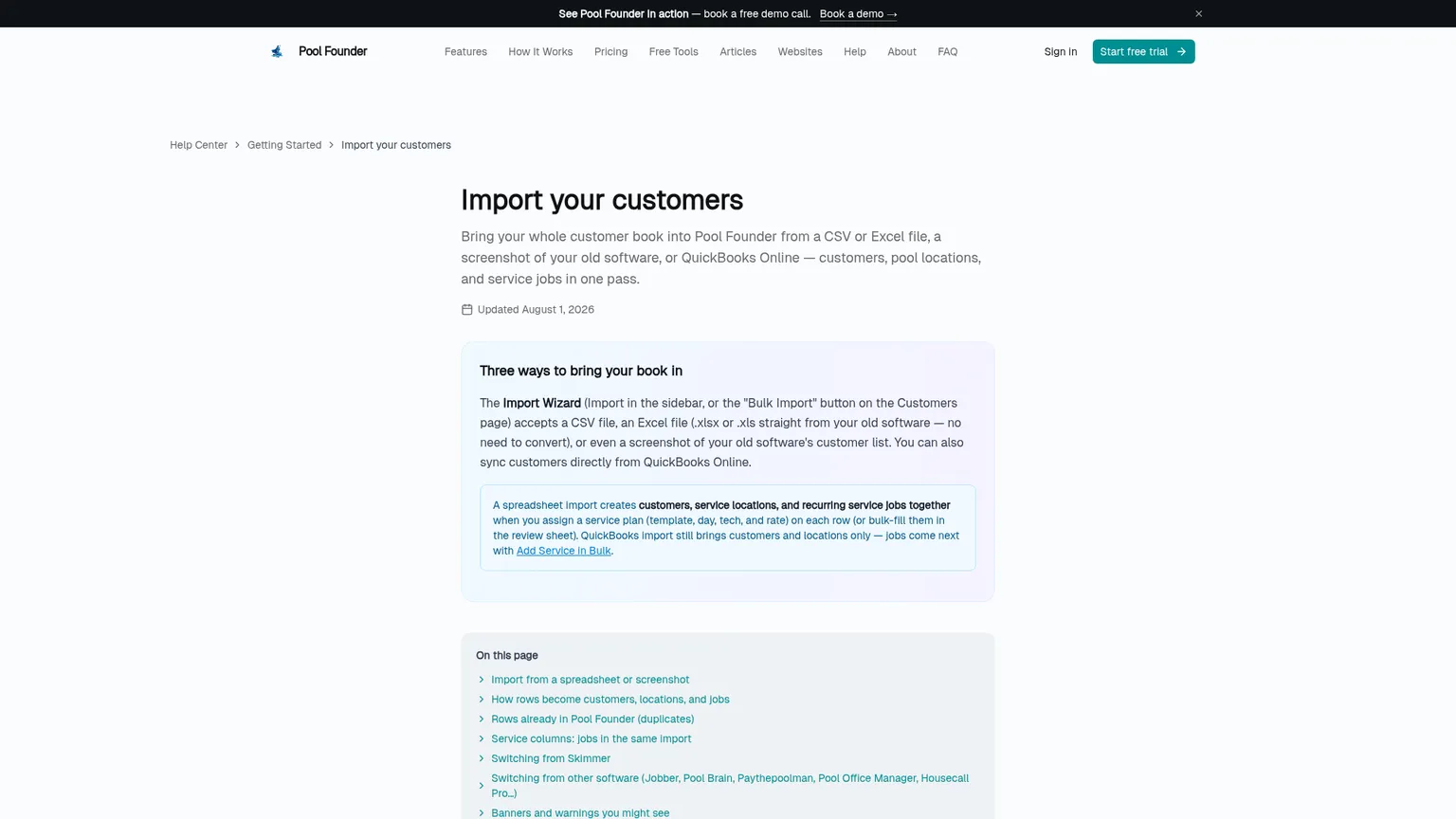The image size is (1456, 819).
Task: Click the Sign in link
Action: coord(1061,52)
